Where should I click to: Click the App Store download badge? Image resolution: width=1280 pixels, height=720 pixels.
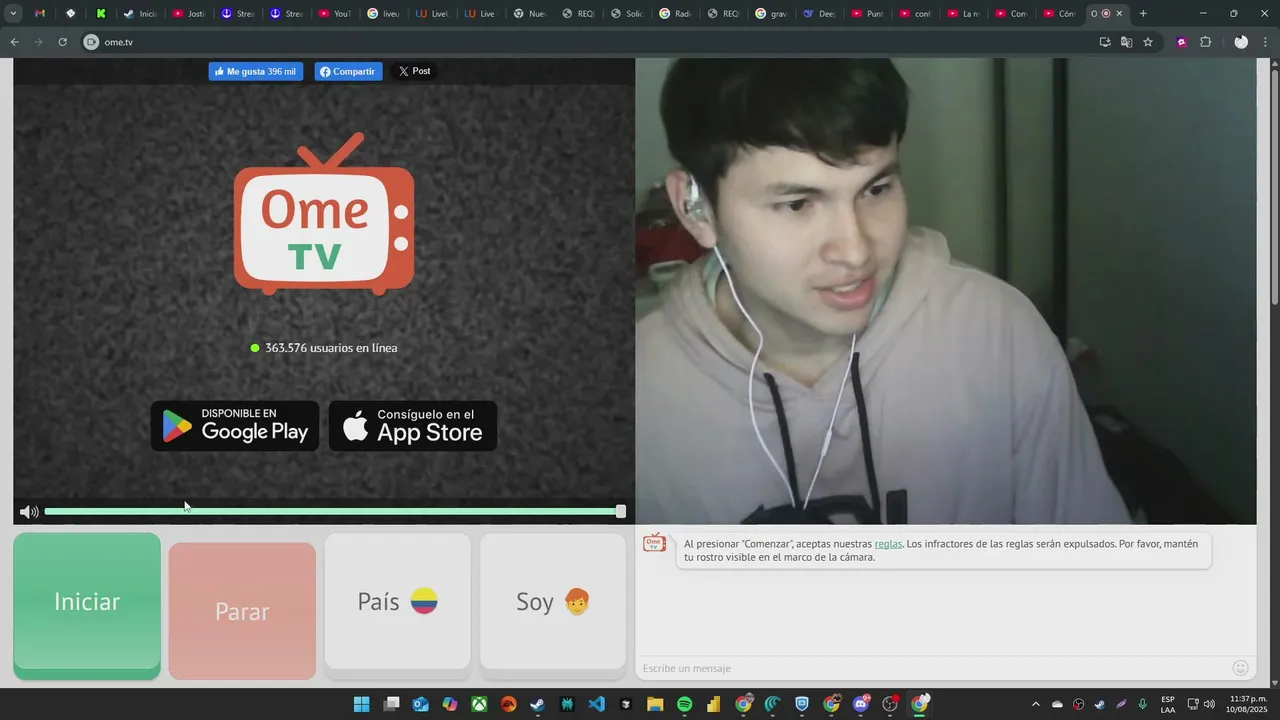413,426
